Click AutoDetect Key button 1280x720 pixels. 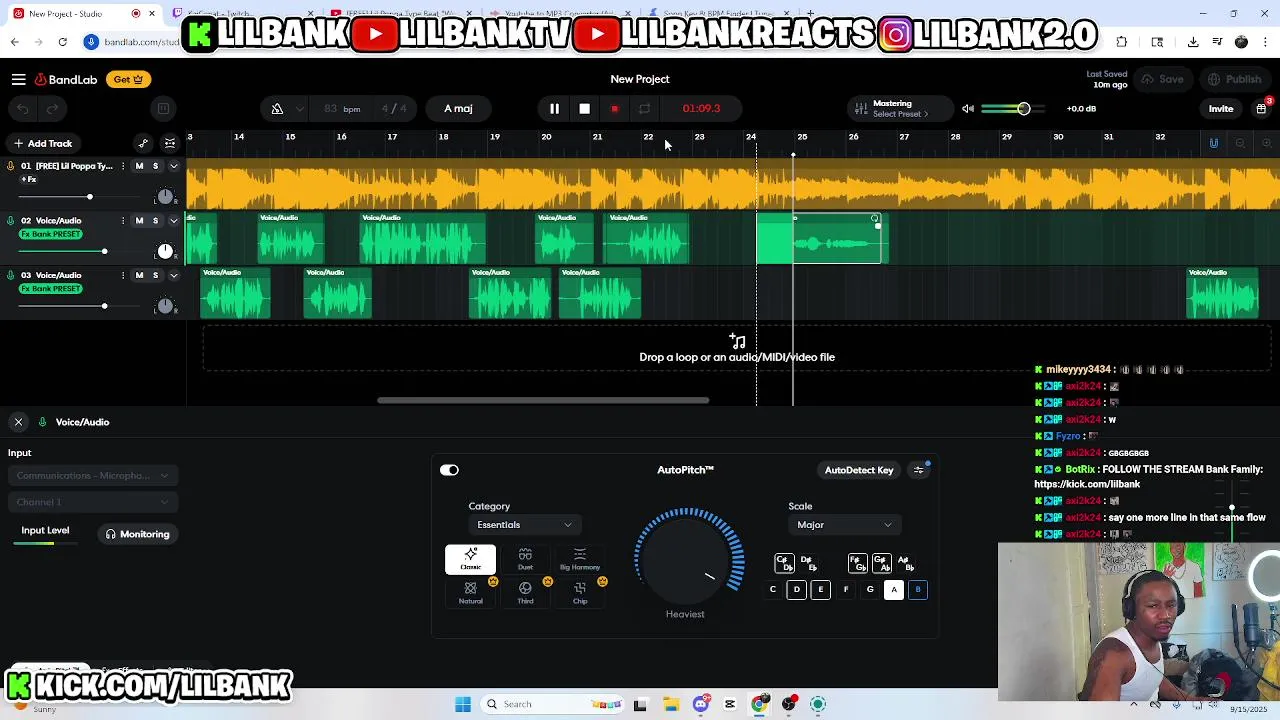pyautogui.click(x=859, y=470)
